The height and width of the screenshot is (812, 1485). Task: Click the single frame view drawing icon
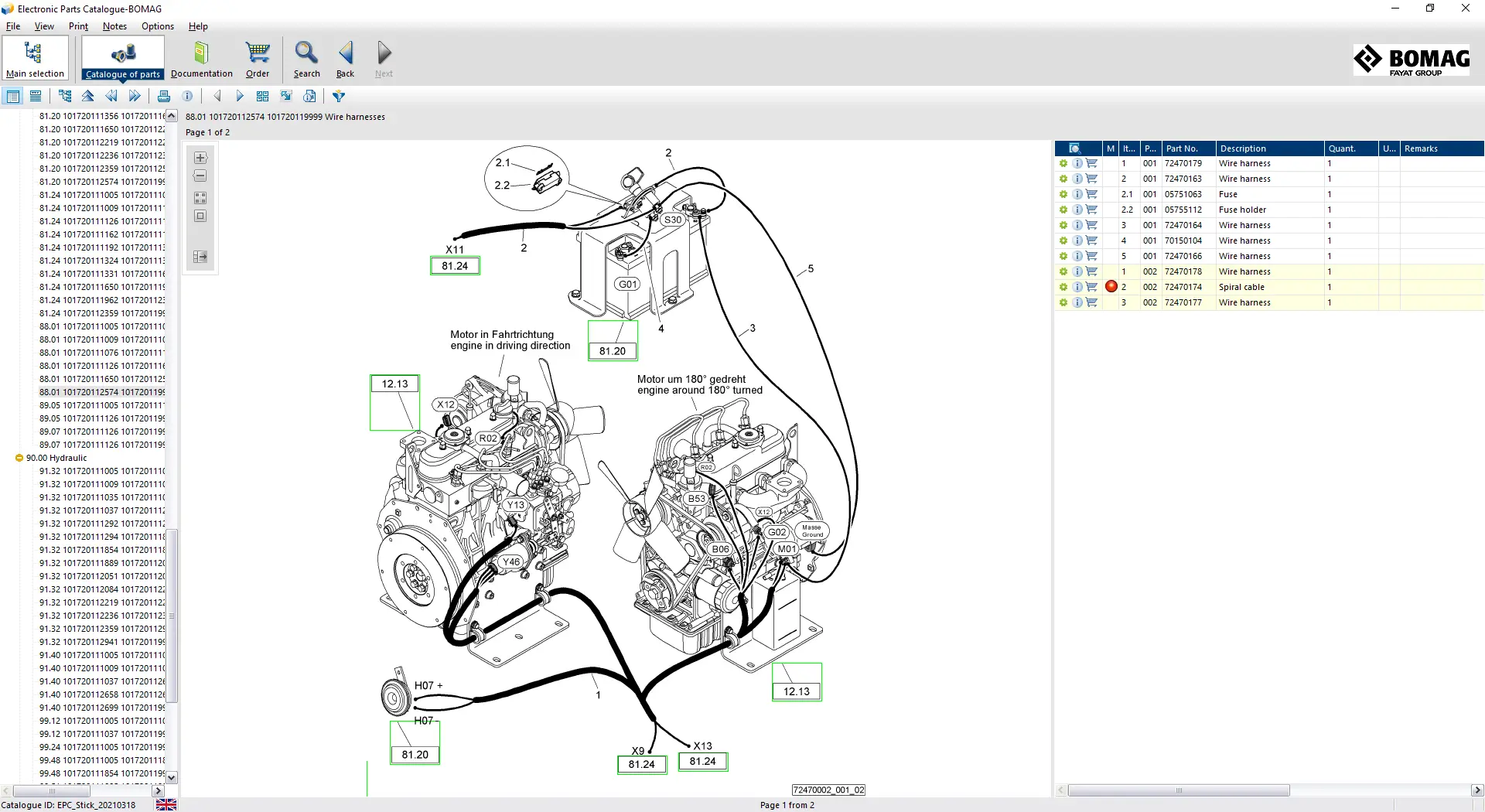200,217
